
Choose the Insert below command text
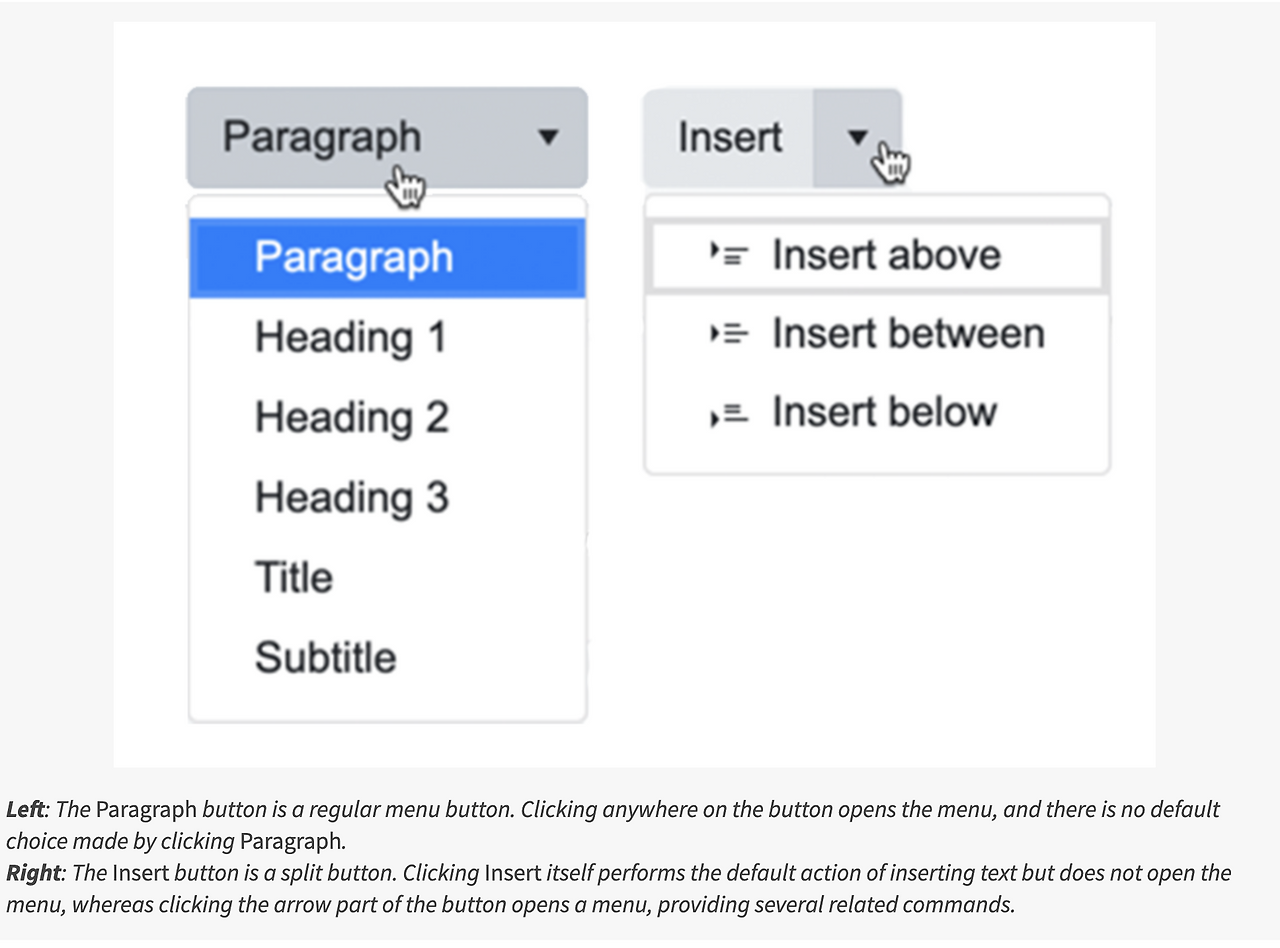point(884,413)
